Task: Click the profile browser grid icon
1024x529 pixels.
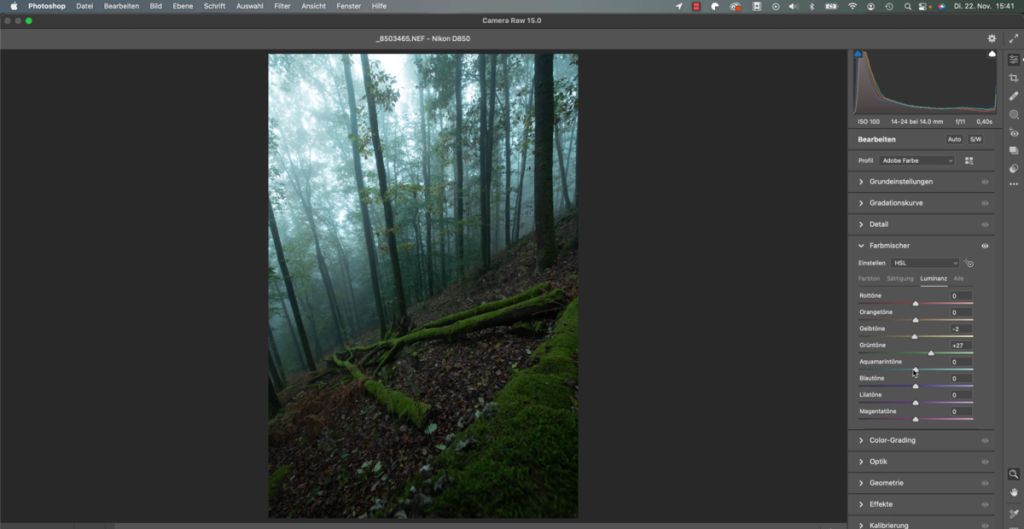Action: click(969, 161)
